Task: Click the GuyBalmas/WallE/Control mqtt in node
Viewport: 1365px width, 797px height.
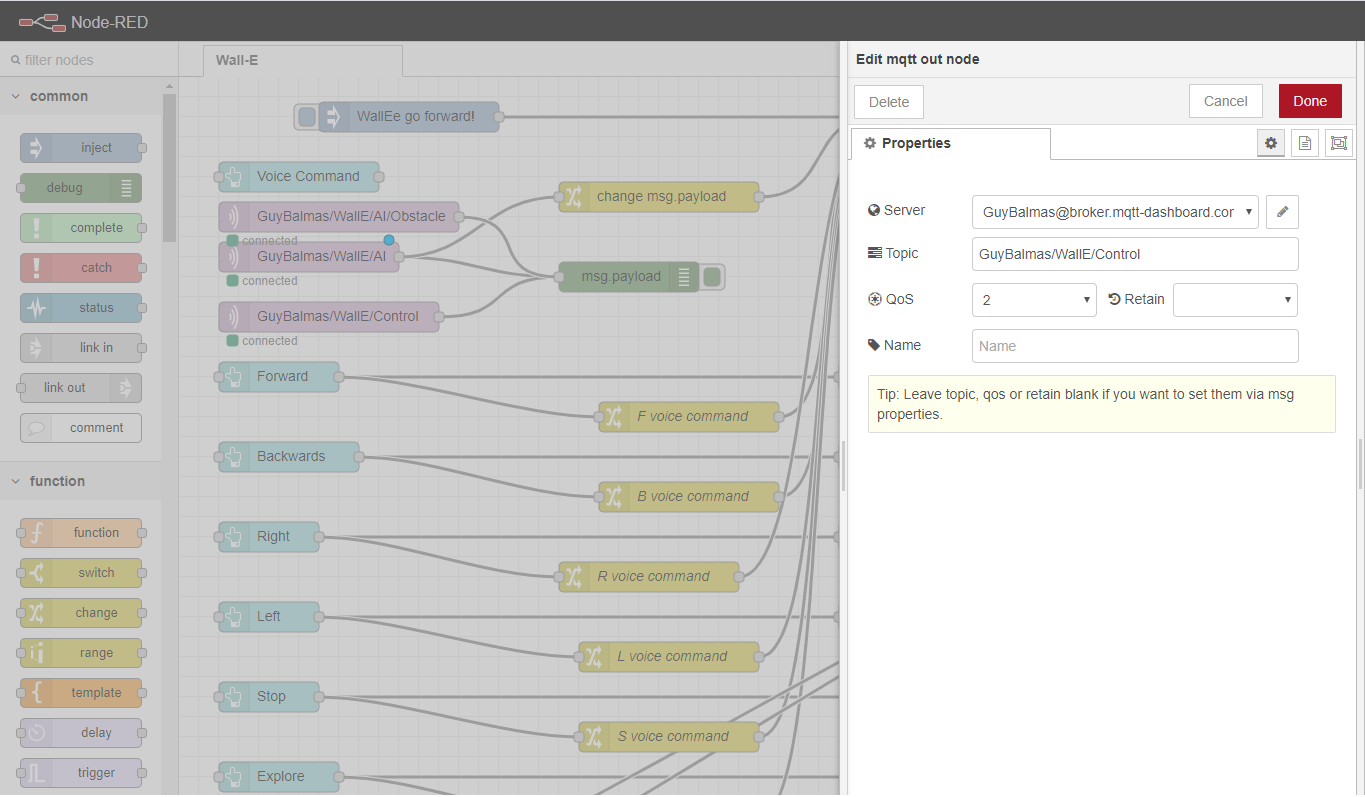Action: [329, 316]
